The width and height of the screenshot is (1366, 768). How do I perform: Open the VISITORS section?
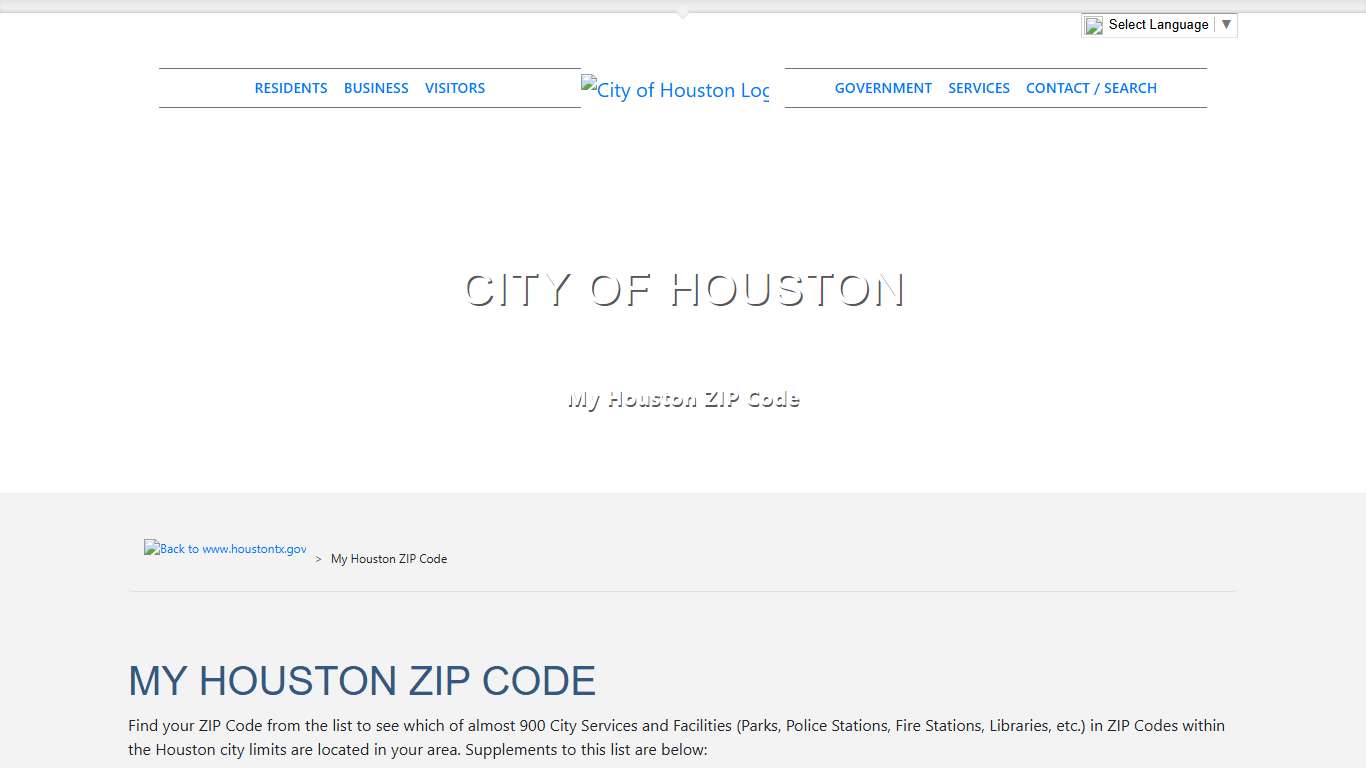[x=455, y=88]
